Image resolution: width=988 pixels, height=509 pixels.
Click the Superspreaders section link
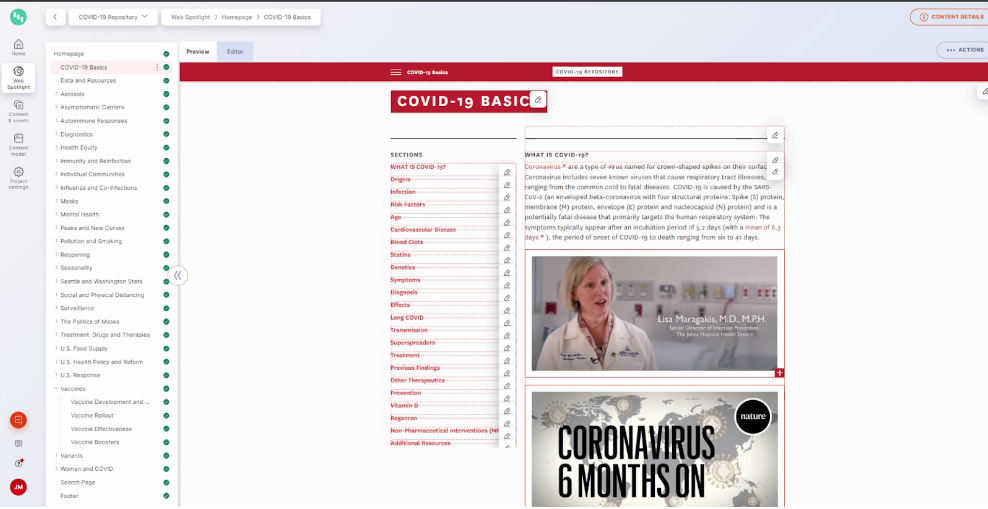coord(413,343)
